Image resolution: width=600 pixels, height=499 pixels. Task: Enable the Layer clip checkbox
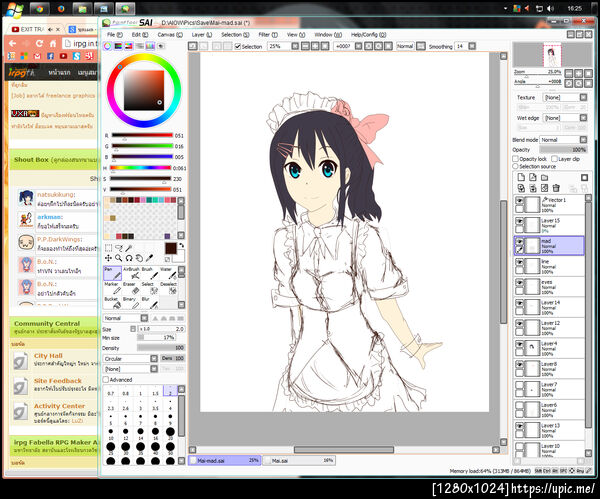coord(554,158)
